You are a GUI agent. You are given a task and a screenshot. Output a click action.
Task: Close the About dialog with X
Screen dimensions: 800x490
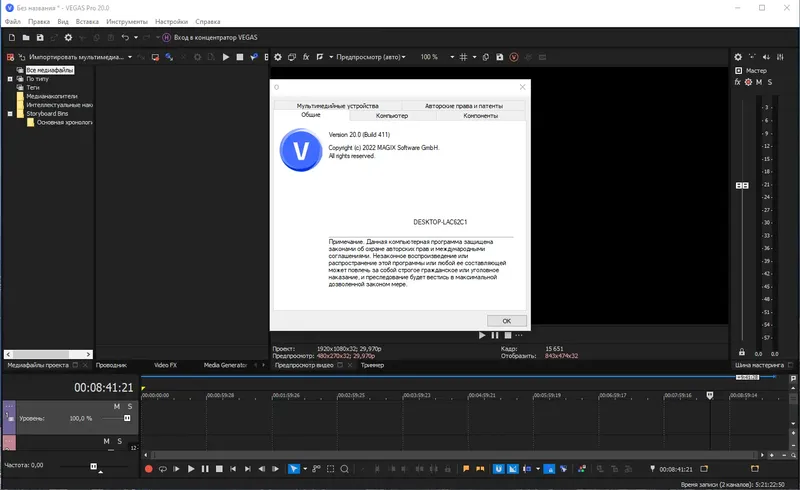tap(522, 87)
